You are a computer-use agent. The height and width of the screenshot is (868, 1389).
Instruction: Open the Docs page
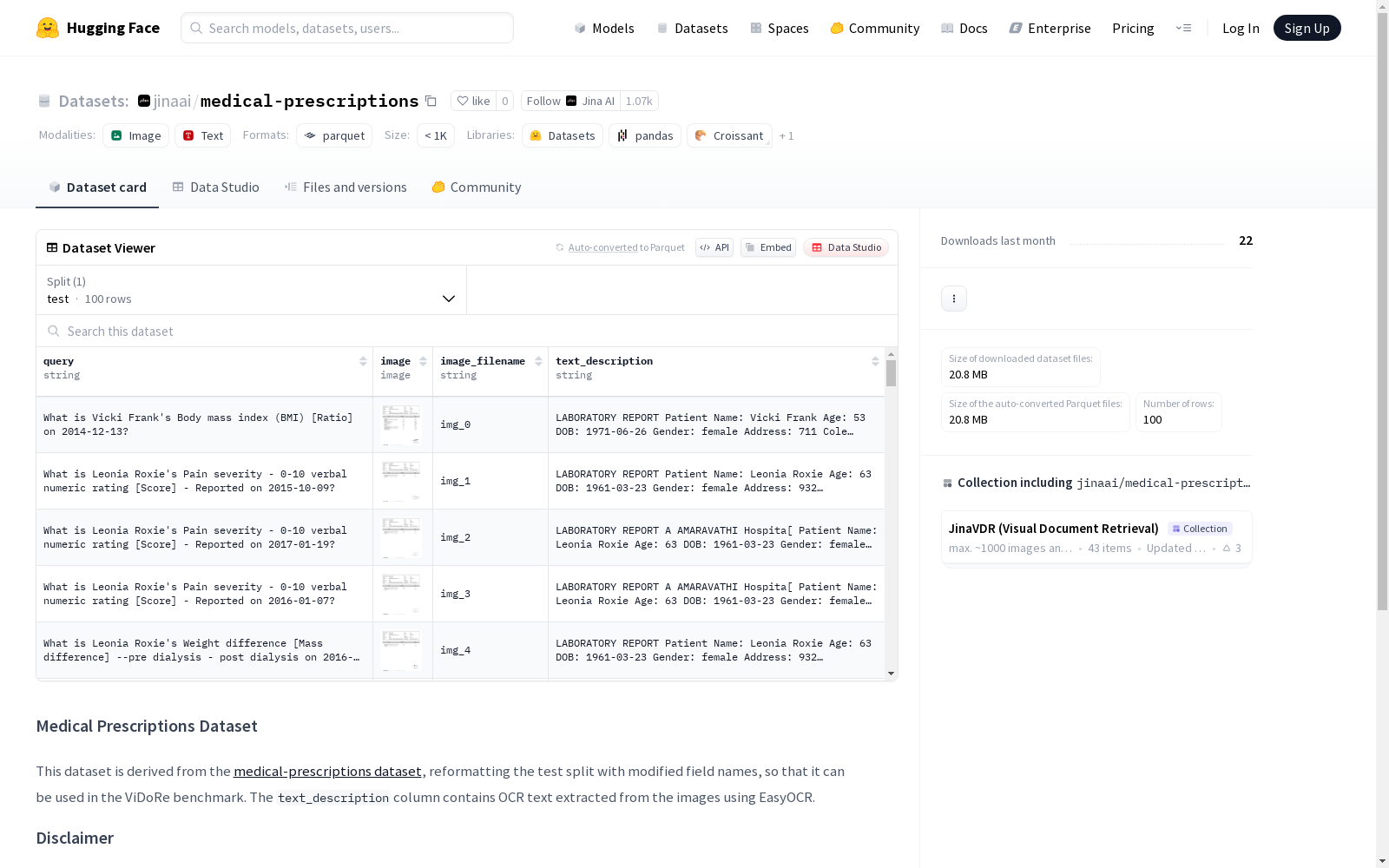tap(964, 28)
